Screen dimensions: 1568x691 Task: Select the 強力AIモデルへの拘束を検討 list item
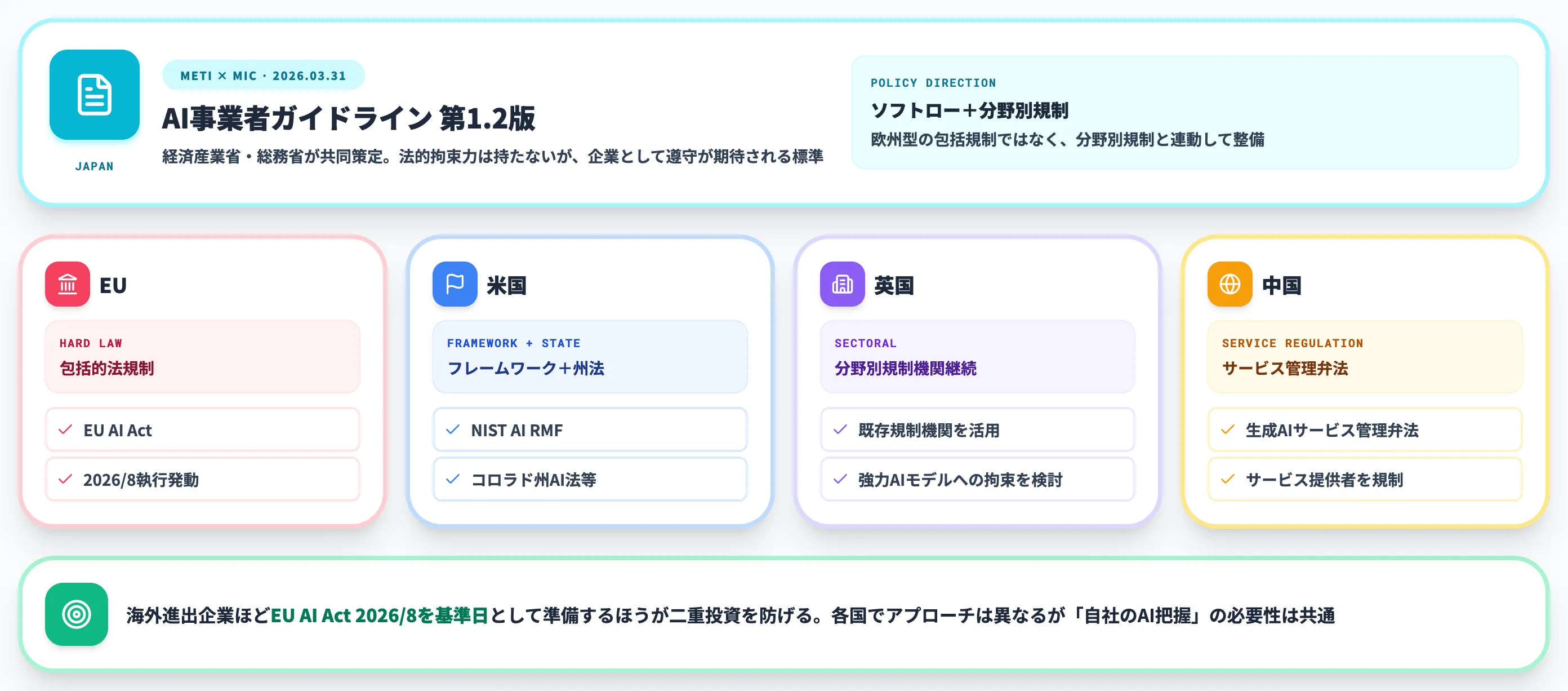tap(978, 479)
